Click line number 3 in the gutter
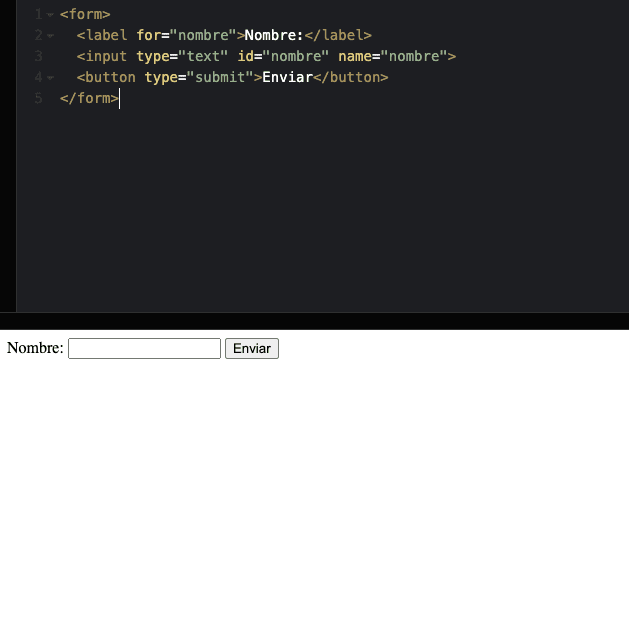 click(38, 56)
